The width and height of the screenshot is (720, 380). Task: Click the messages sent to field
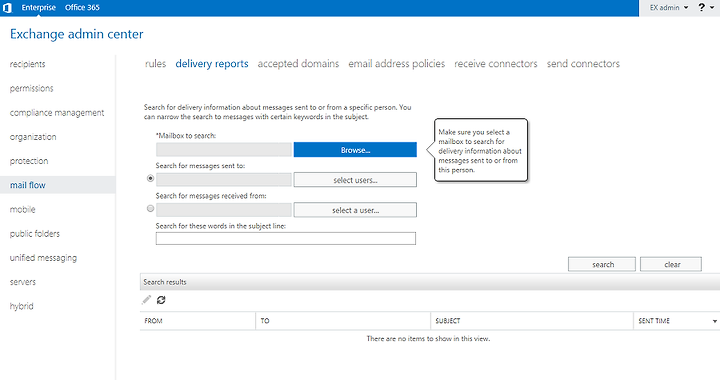coord(224,180)
